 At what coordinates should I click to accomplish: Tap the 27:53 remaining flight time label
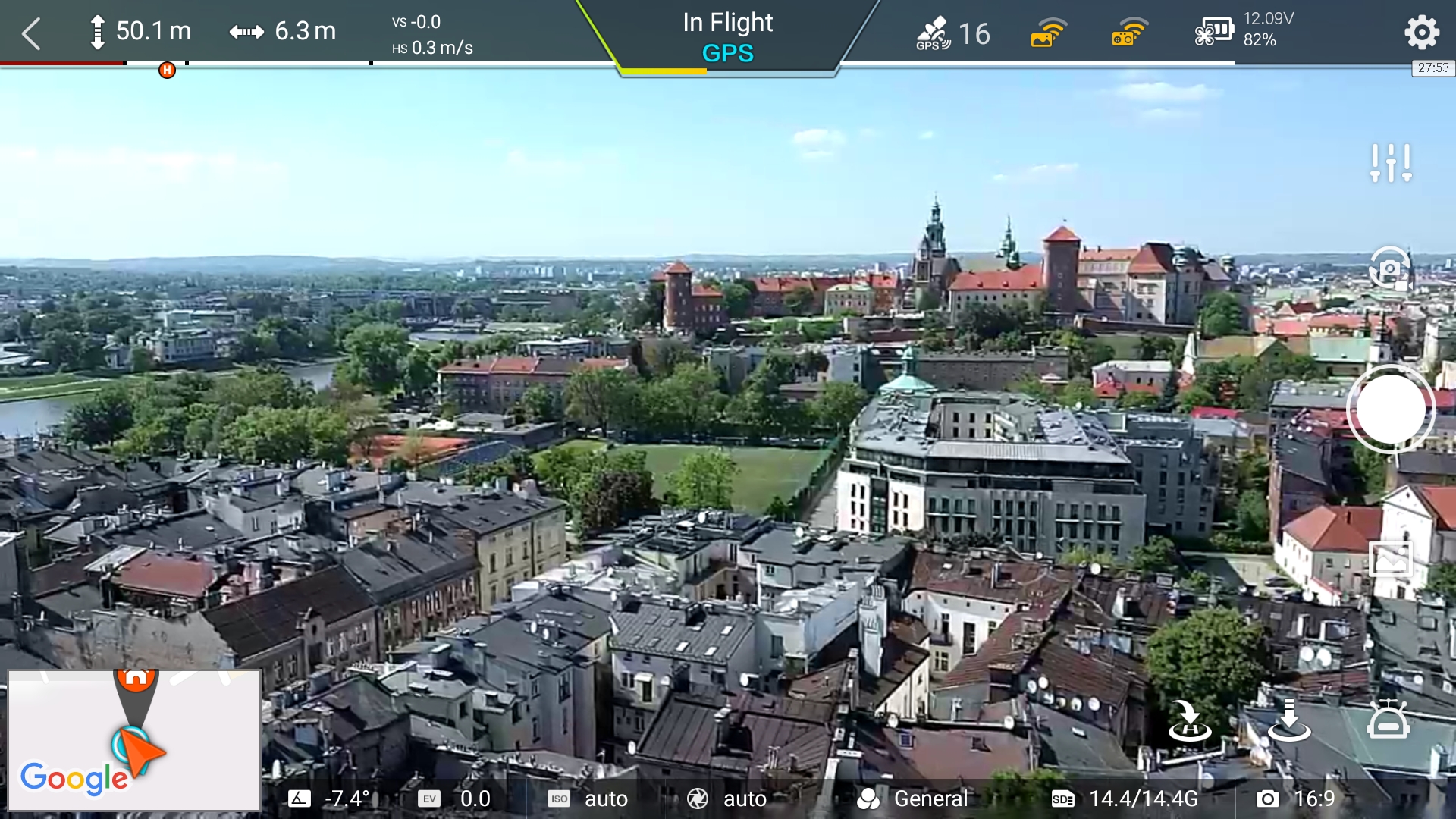coord(1433,67)
